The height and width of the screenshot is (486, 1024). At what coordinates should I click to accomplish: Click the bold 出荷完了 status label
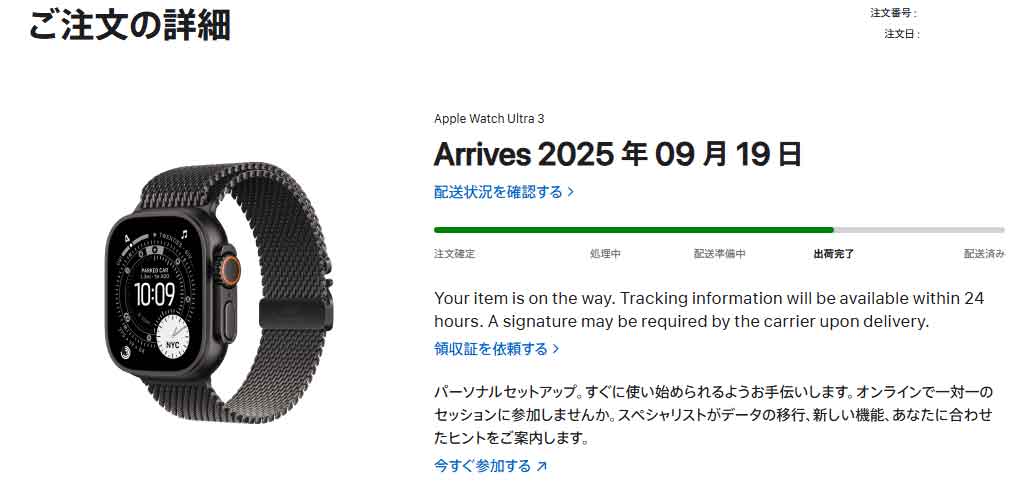(x=834, y=254)
